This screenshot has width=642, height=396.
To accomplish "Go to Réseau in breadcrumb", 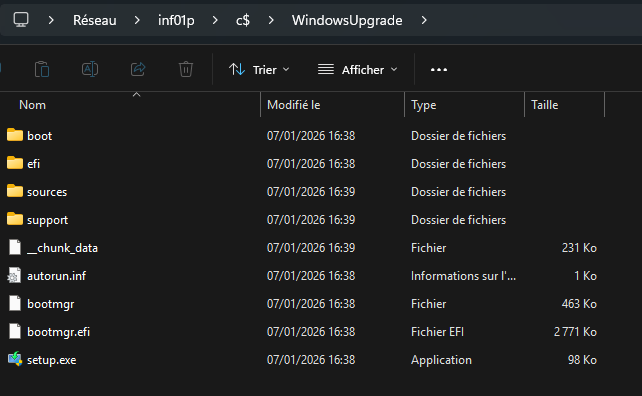I will point(95,20).
